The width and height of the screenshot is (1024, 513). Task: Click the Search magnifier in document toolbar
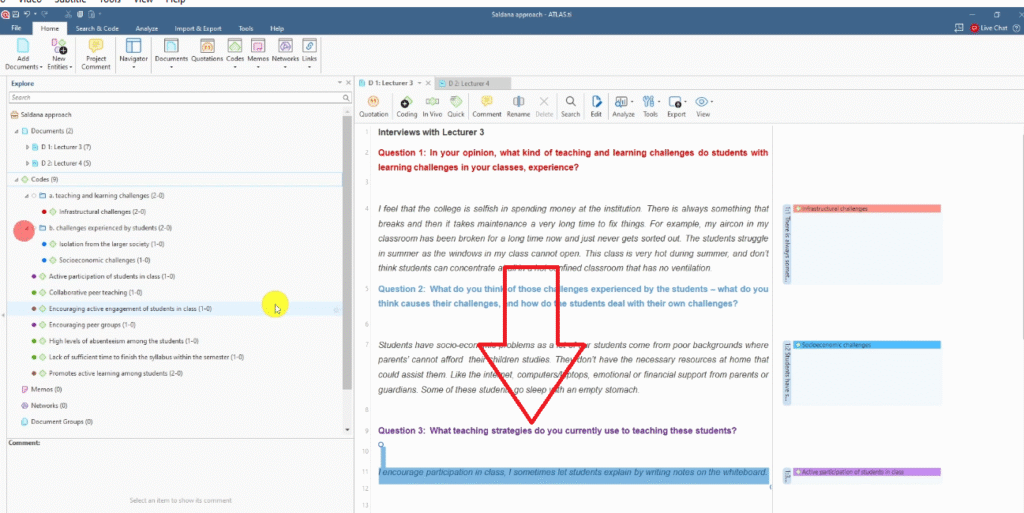pyautogui.click(x=570, y=105)
